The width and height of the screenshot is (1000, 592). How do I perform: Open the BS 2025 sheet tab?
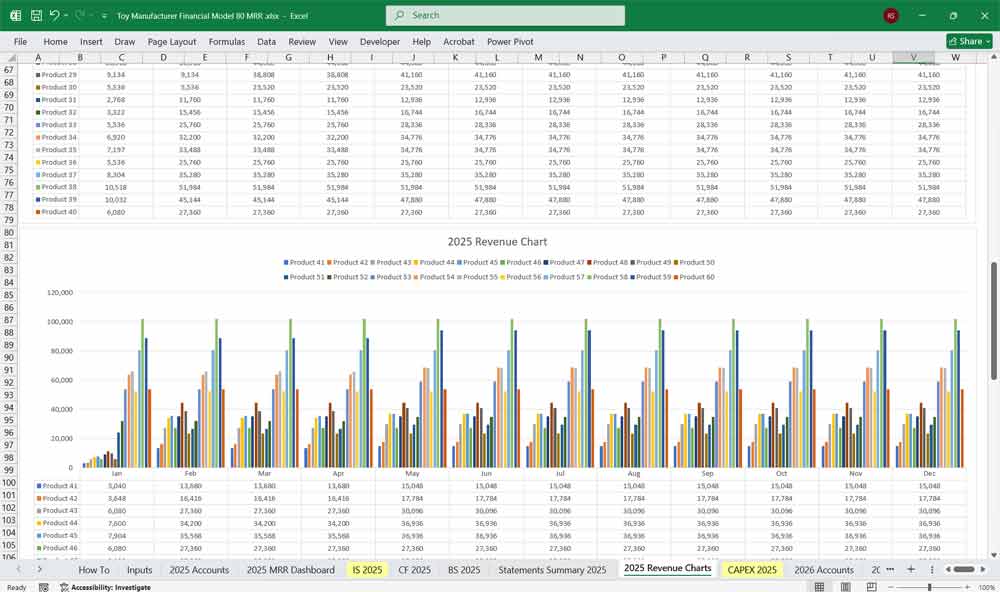(x=464, y=570)
